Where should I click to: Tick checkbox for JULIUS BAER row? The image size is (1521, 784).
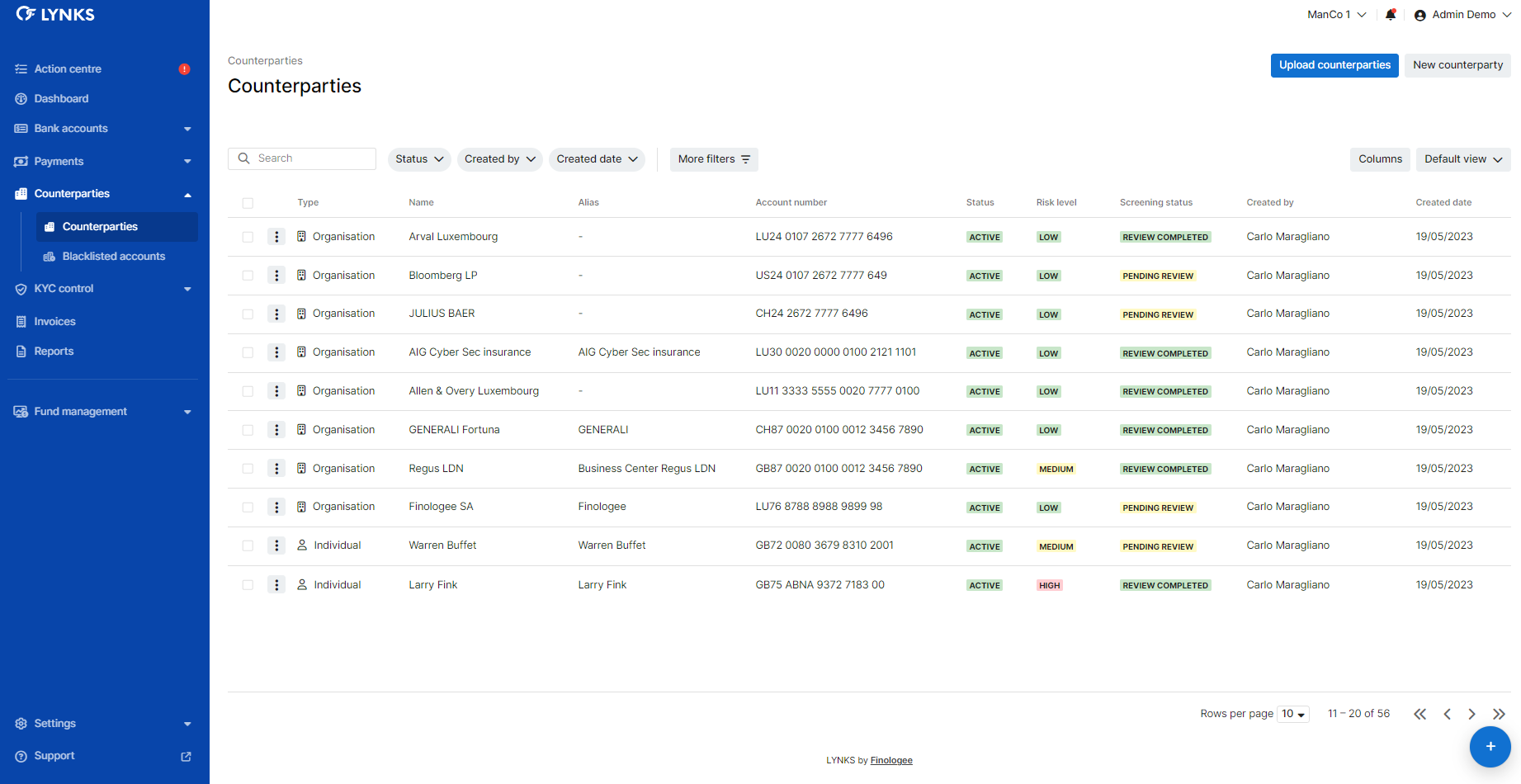(x=248, y=314)
